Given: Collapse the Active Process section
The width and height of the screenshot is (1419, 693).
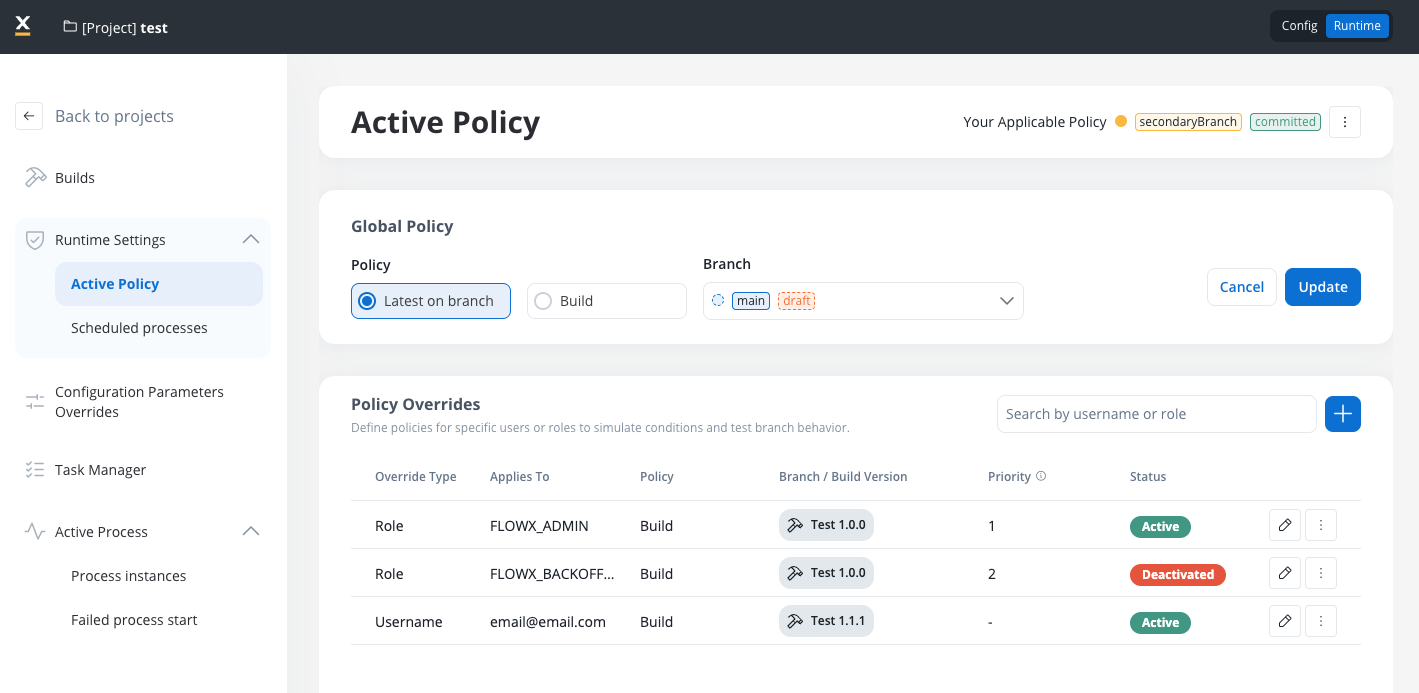Looking at the screenshot, I should coord(251,531).
